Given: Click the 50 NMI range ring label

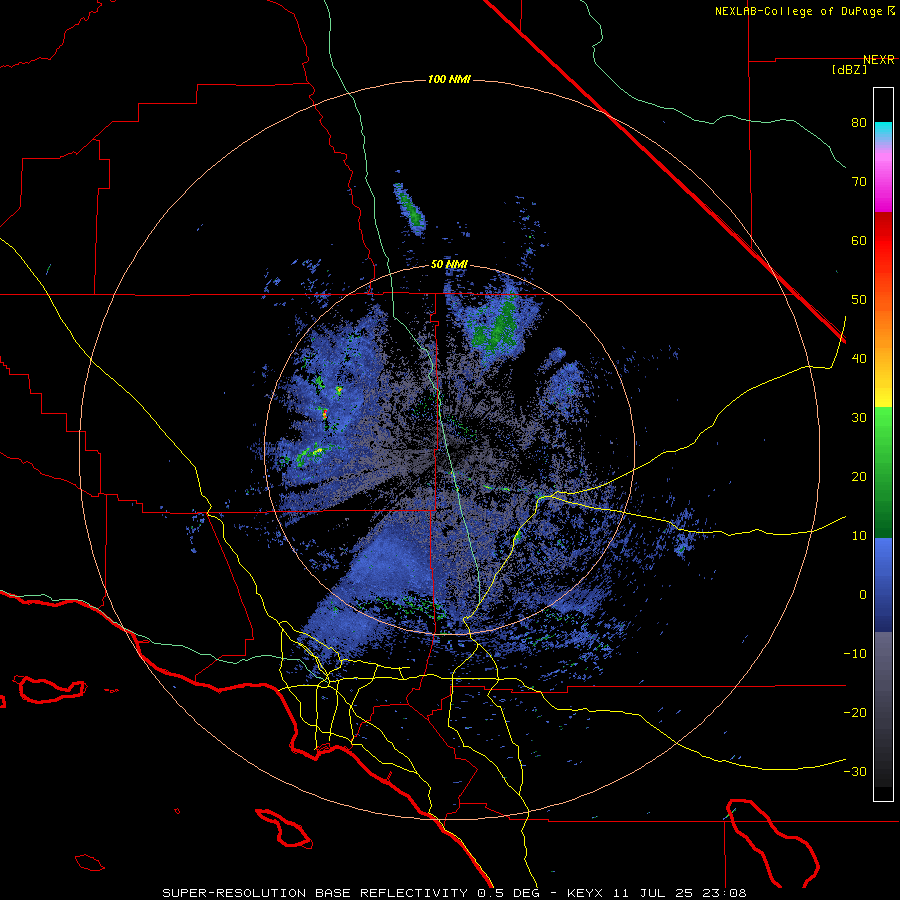Looking at the screenshot, I should pyautogui.click(x=449, y=265).
